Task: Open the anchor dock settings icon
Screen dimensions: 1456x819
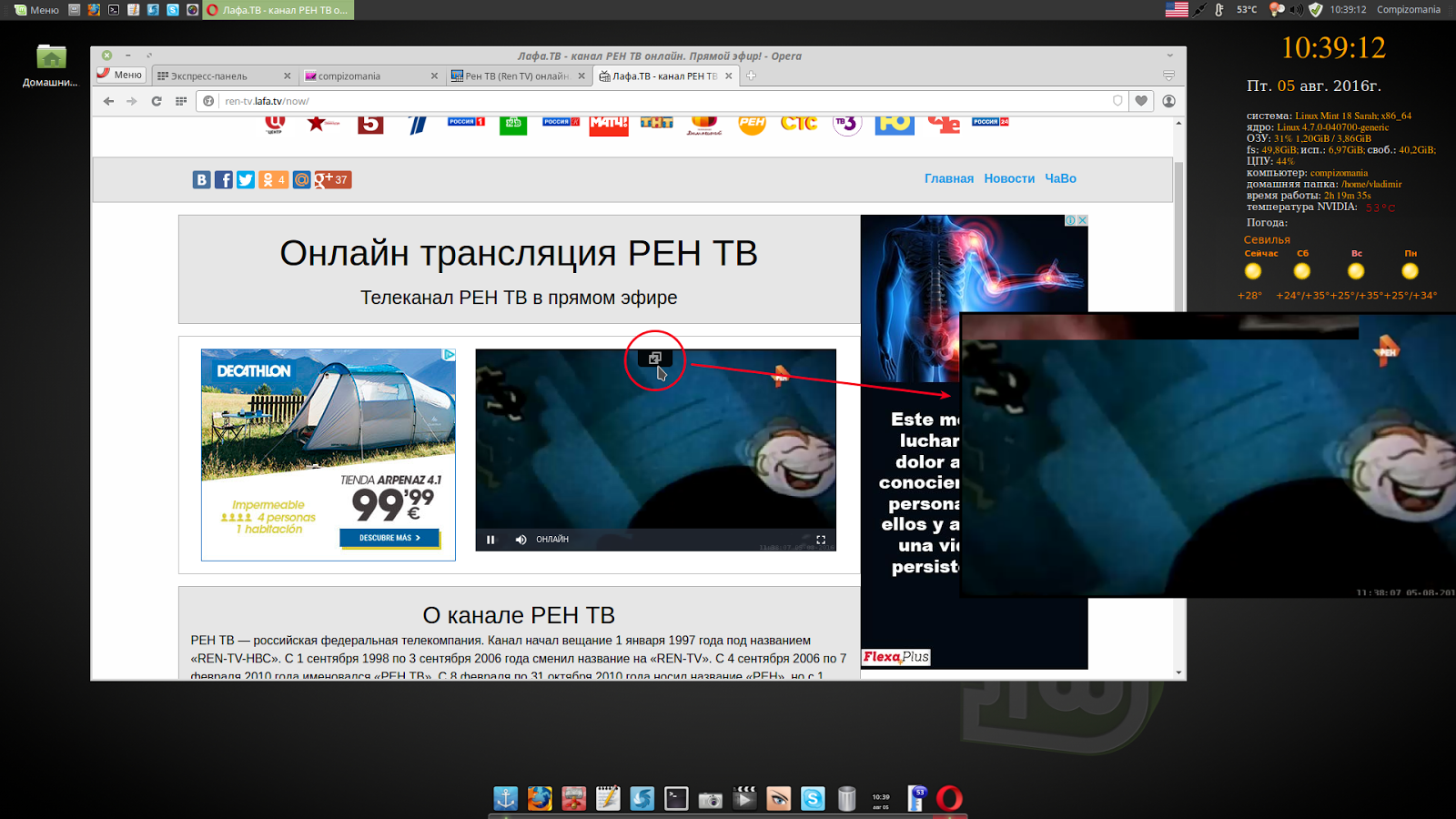Action: coord(505,798)
